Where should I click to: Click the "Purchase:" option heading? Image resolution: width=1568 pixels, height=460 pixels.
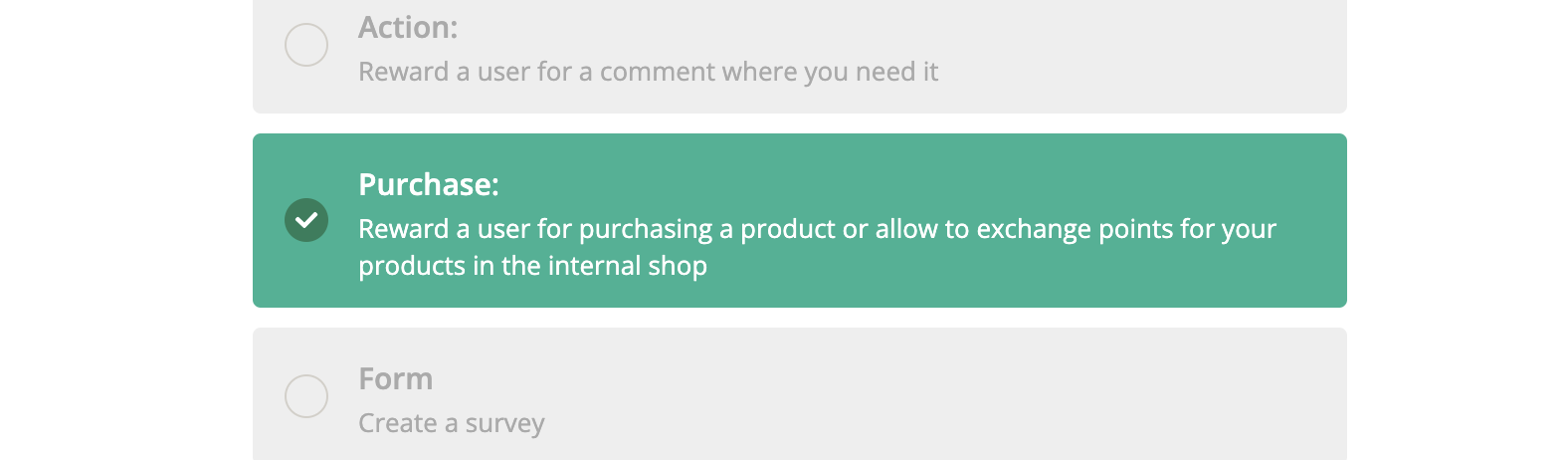(x=429, y=185)
